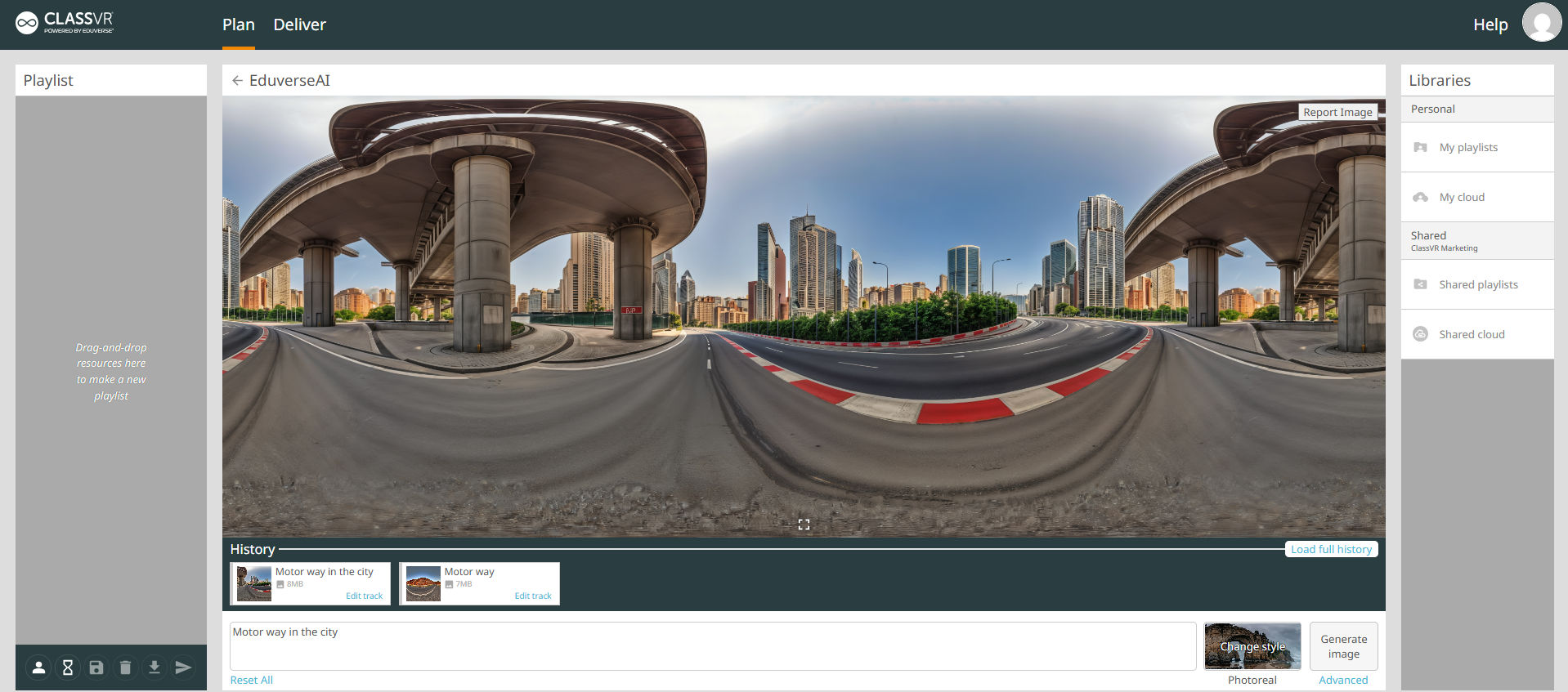Select the Motor way history thumbnail

click(x=423, y=583)
